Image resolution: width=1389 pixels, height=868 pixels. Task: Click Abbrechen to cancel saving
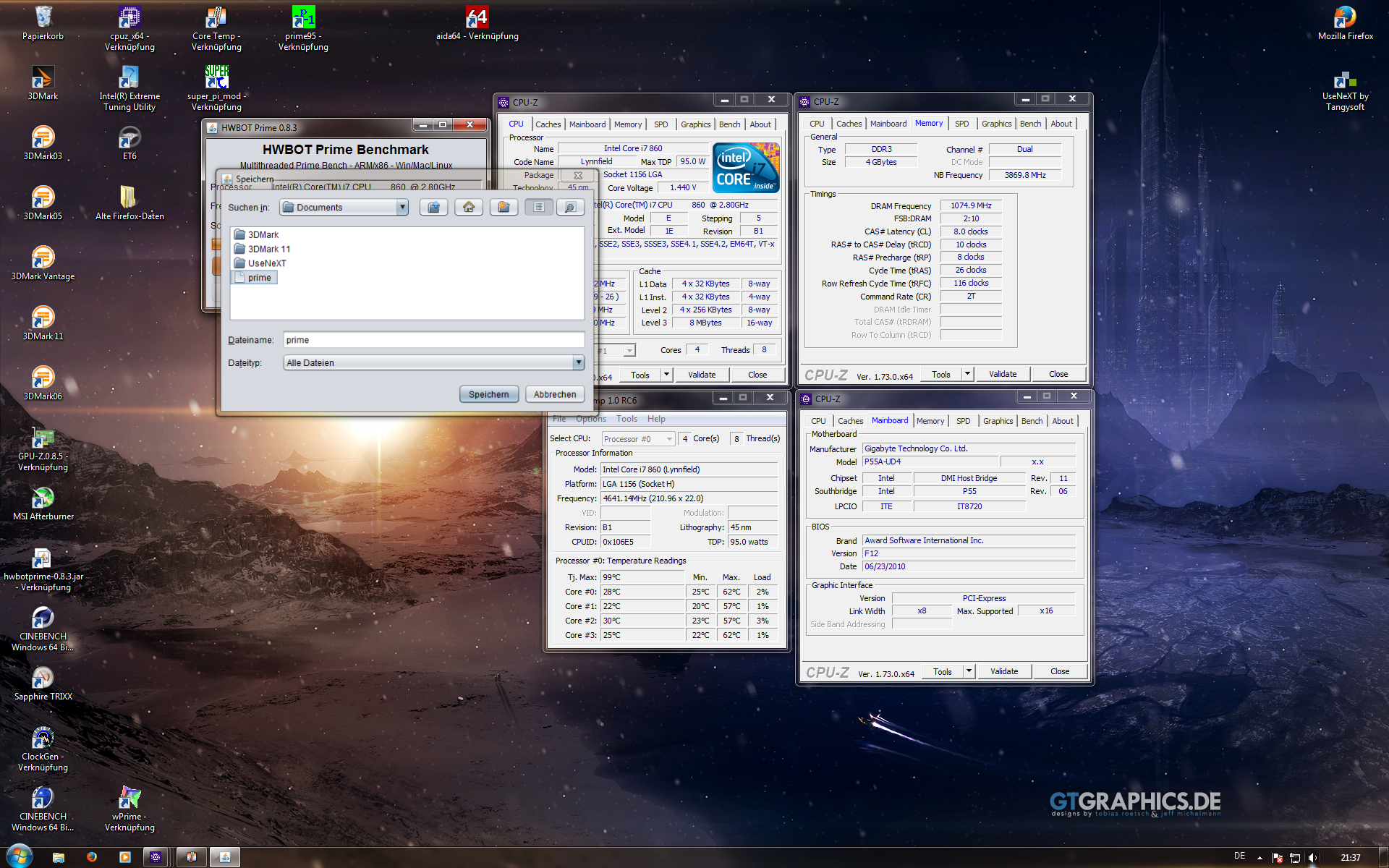coord(555,394)
